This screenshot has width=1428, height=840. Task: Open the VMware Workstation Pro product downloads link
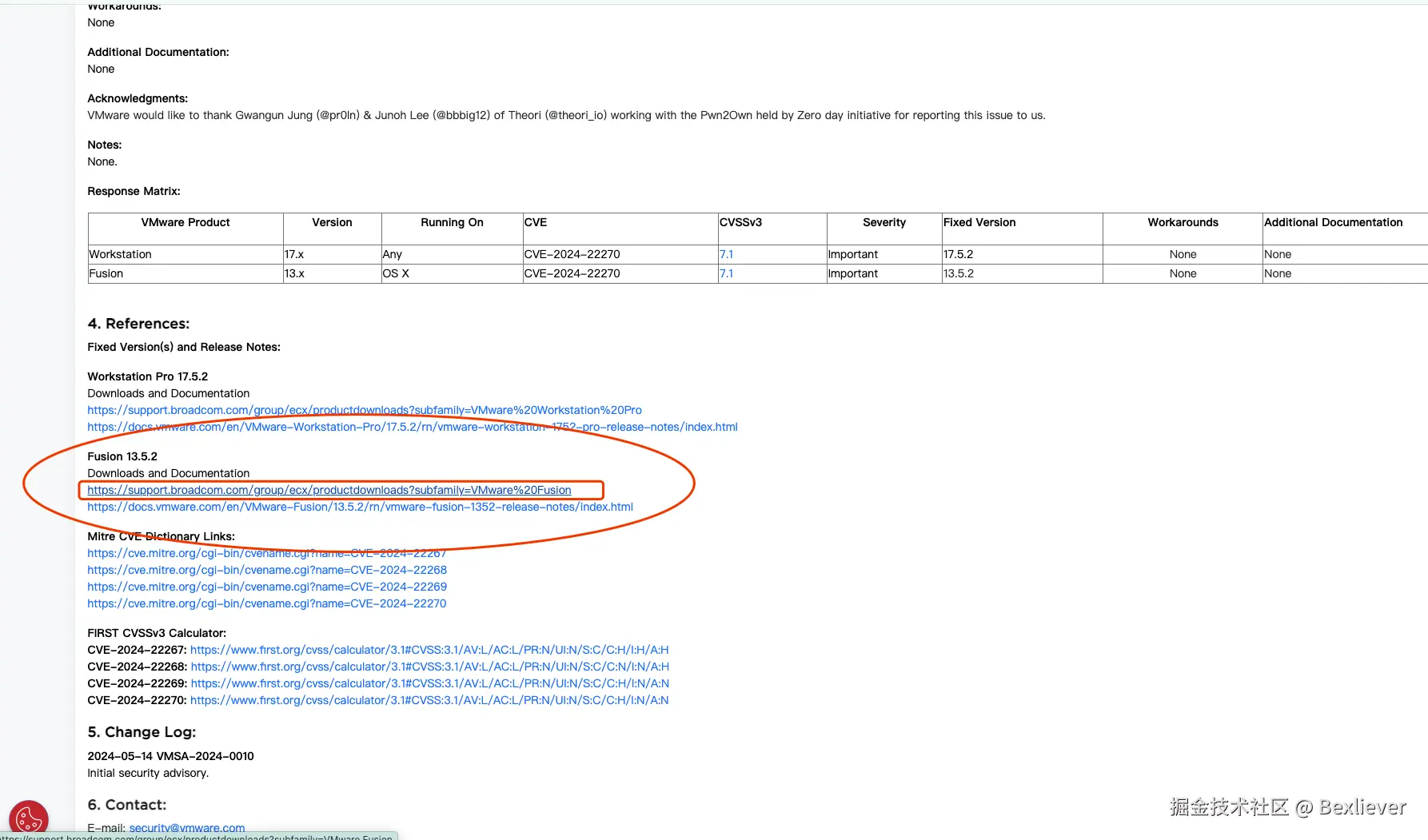[365, 410]
